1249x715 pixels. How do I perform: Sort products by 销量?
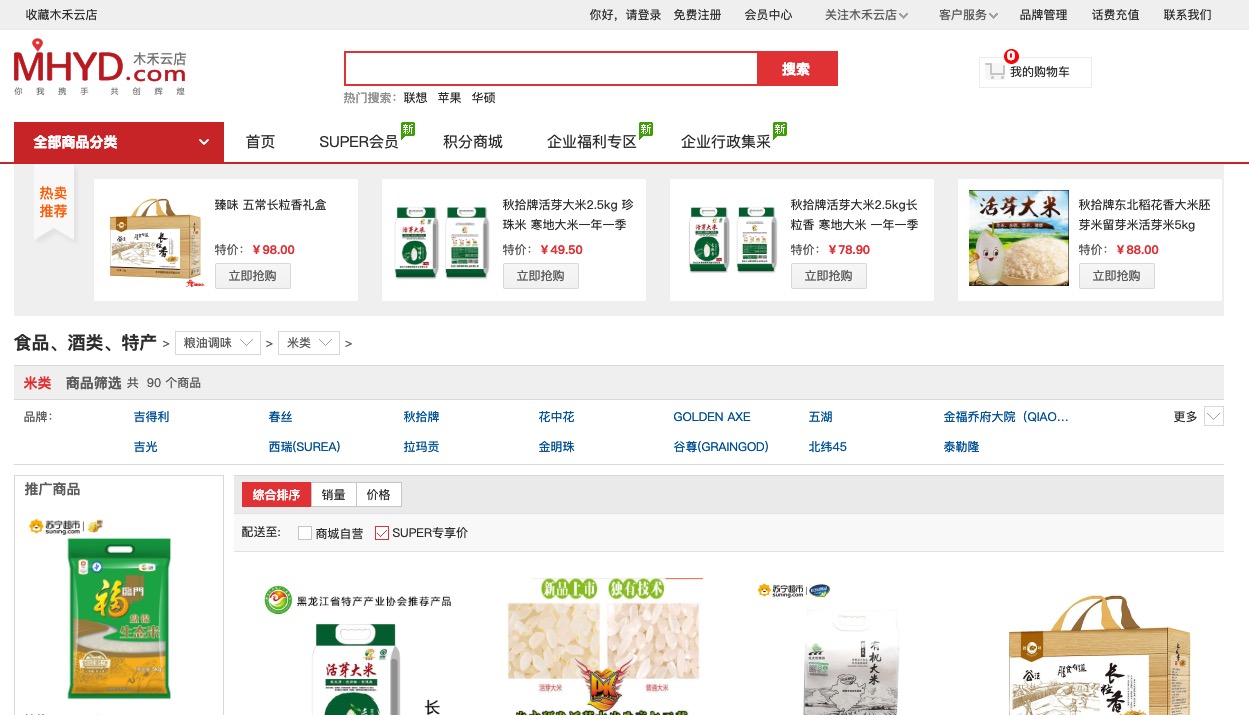click(334, 494)
